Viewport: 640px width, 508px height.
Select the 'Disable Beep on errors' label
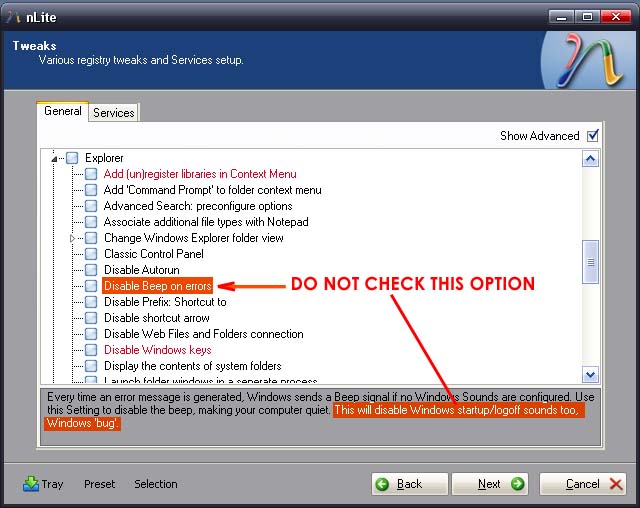[158, 286]
